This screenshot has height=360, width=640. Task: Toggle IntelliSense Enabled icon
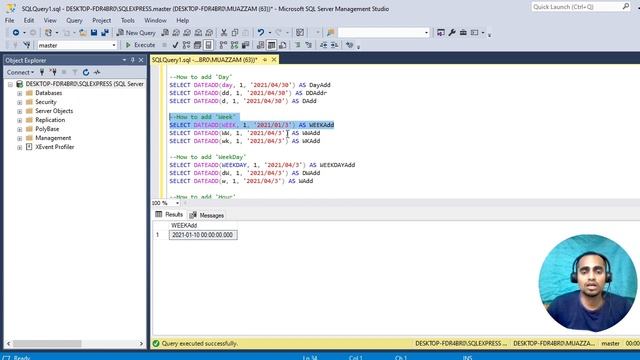[x=209, y=45]
